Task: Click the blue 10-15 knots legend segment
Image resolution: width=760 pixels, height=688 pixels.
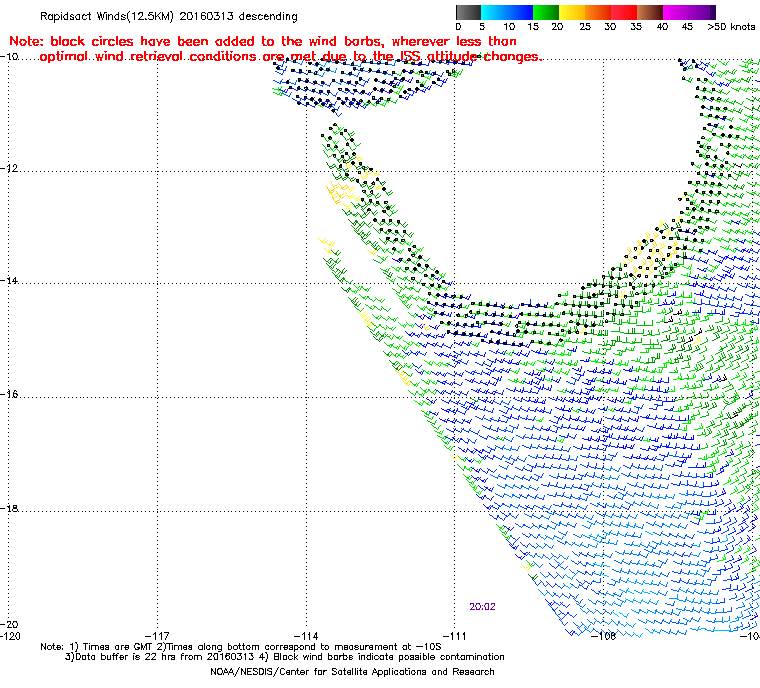Action: coord(520,12)
